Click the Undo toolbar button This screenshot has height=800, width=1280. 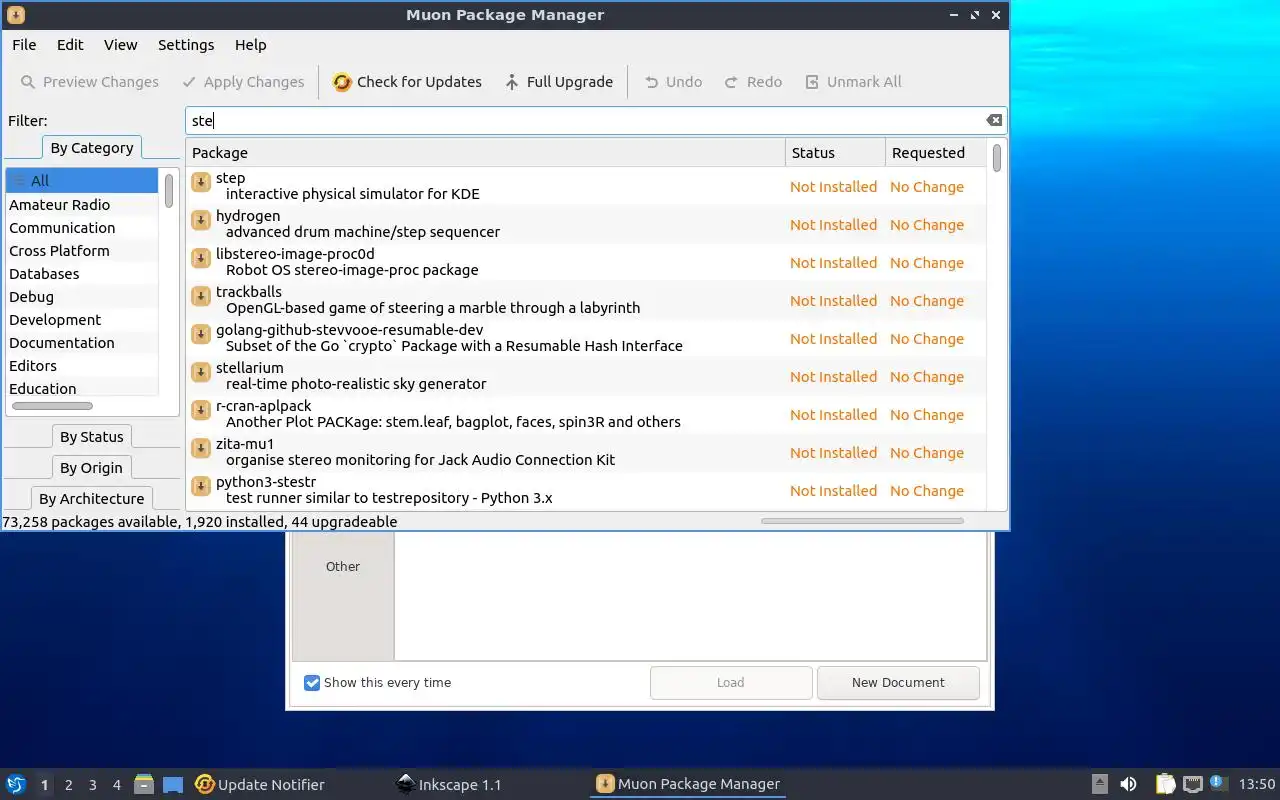pos(673,82)
